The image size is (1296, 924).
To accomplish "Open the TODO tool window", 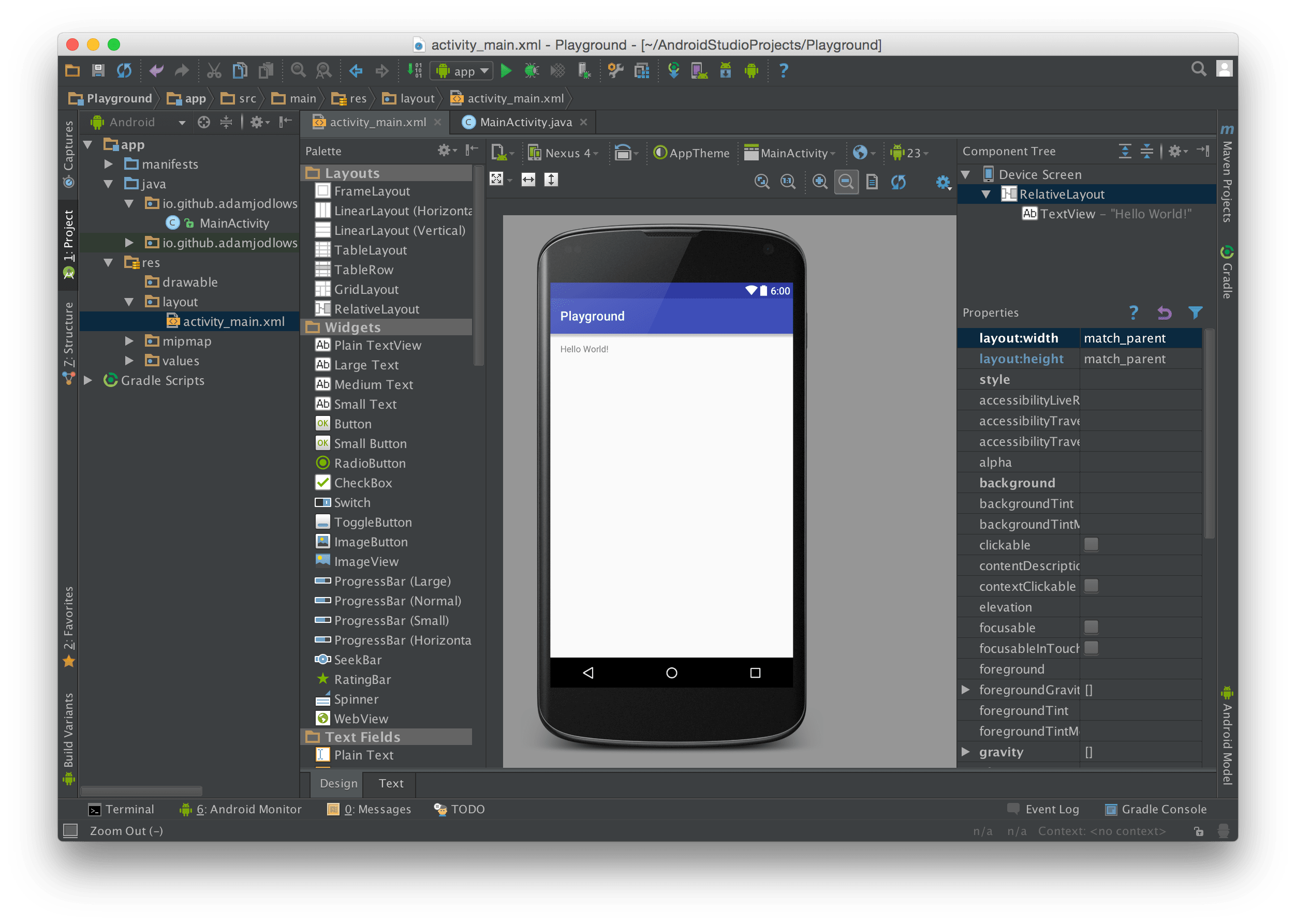I will click(x=459, y=809).
